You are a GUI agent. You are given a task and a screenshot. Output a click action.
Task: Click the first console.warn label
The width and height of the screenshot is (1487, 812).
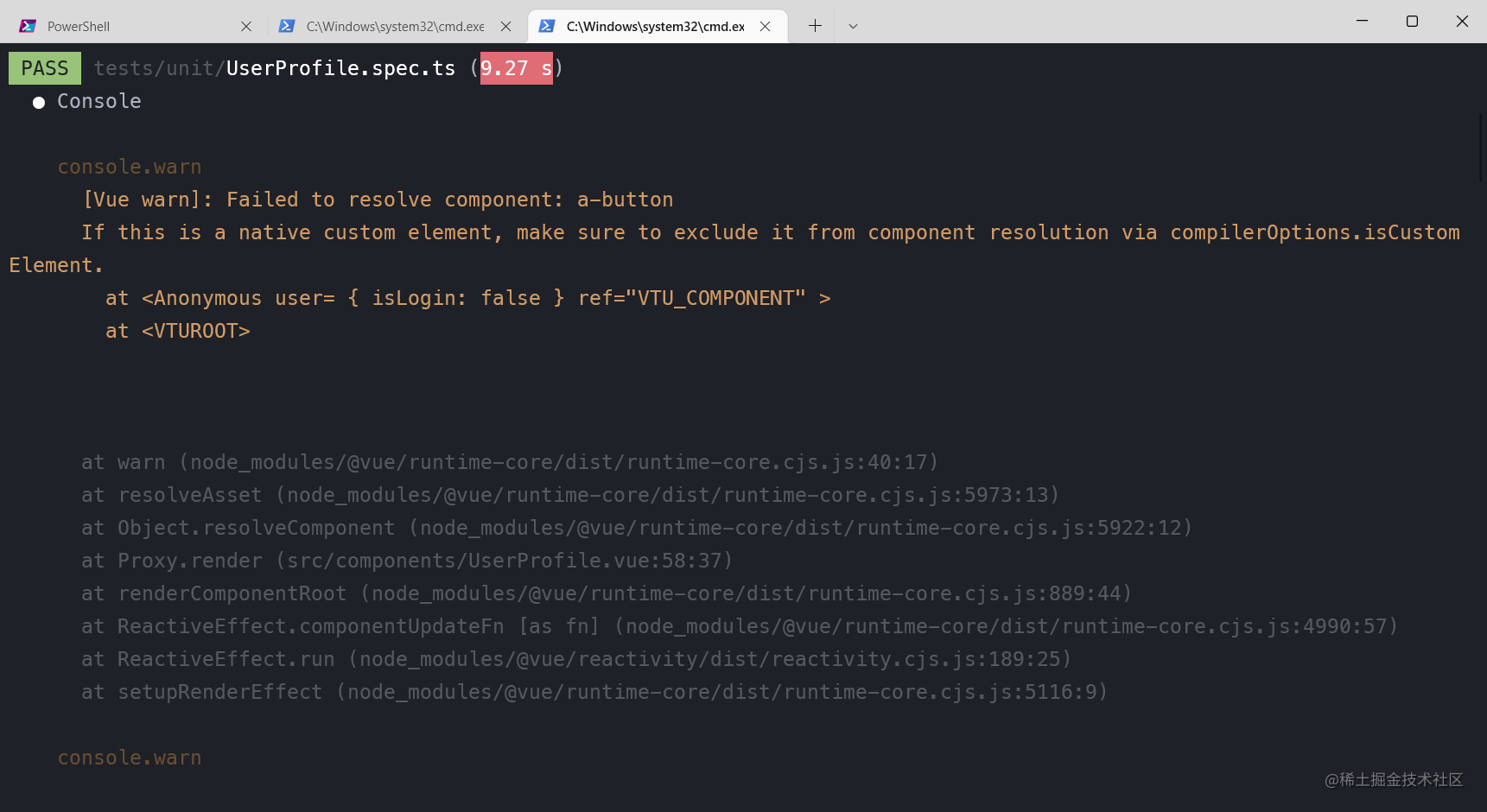click(x=130, y=167)
